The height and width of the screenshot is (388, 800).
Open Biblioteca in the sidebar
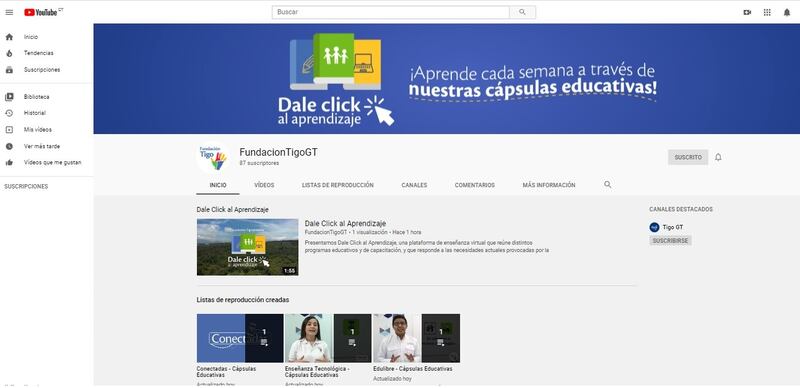click(37, 96)
